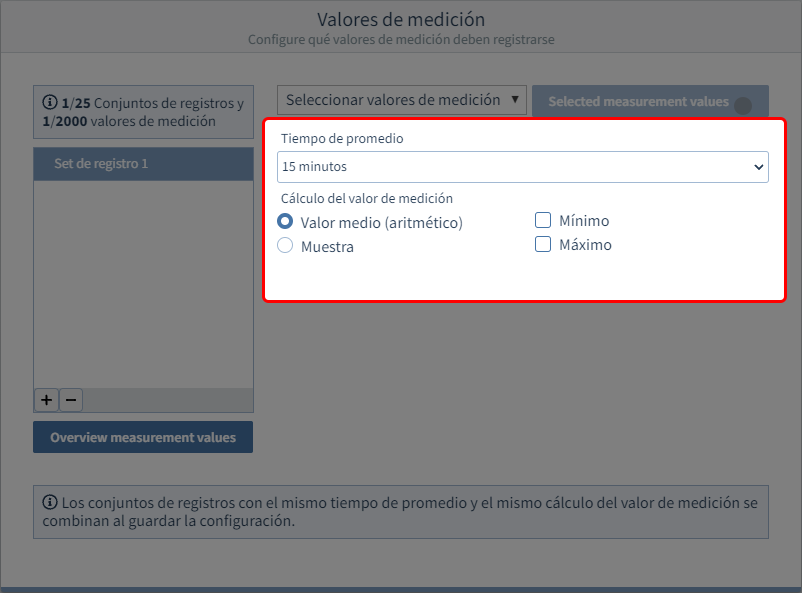The image size is (802, 593).
Task: Enable the Máximo checkbox
Action: point(543,244)
